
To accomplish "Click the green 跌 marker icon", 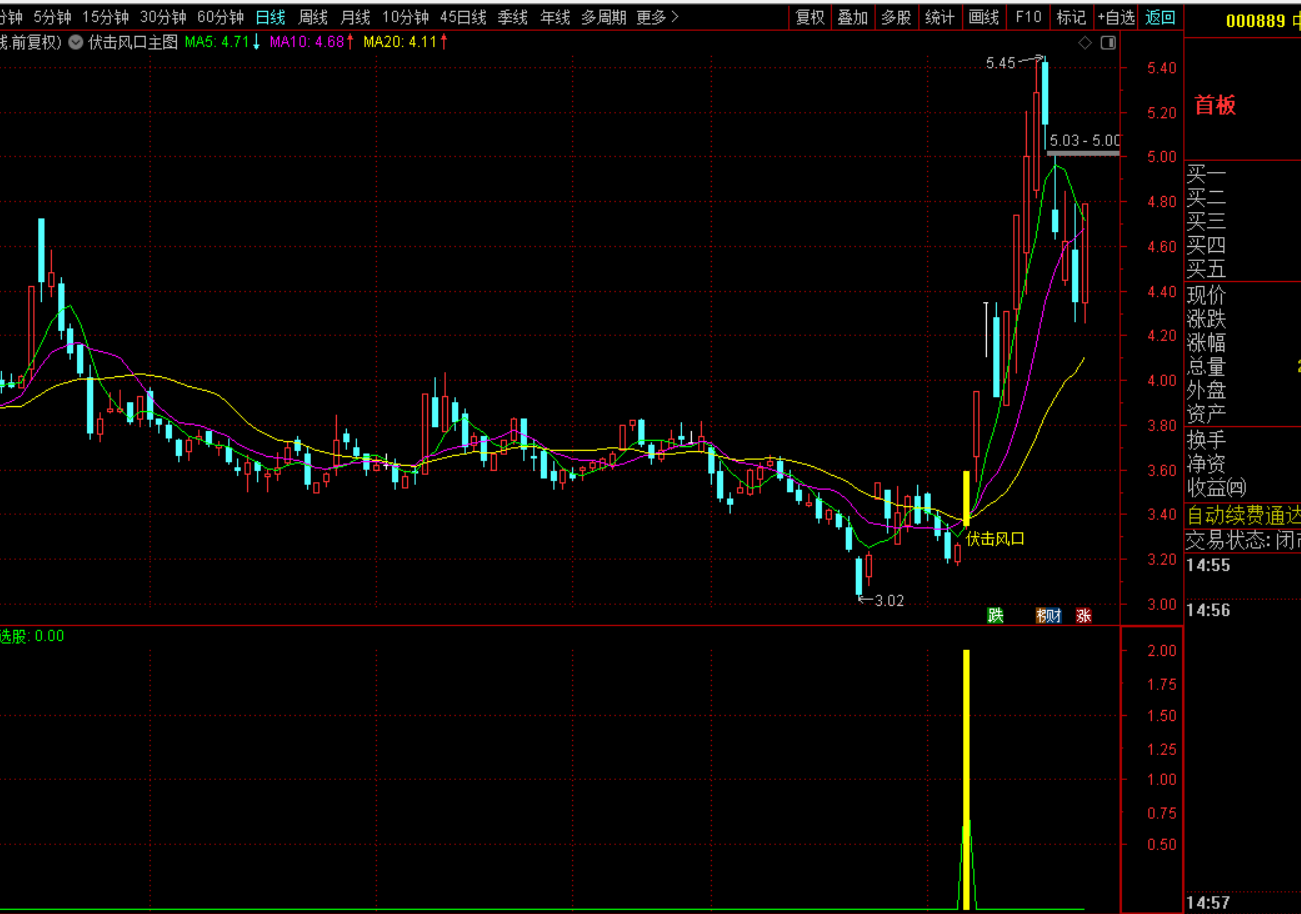I will click(995, 615).
